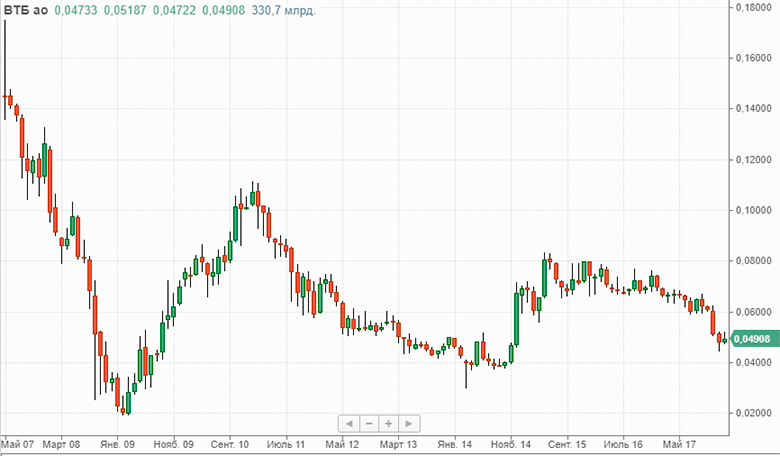The image size is (780, 456).
Task: Click the Март 08 date label
Action: pos(61,444)
